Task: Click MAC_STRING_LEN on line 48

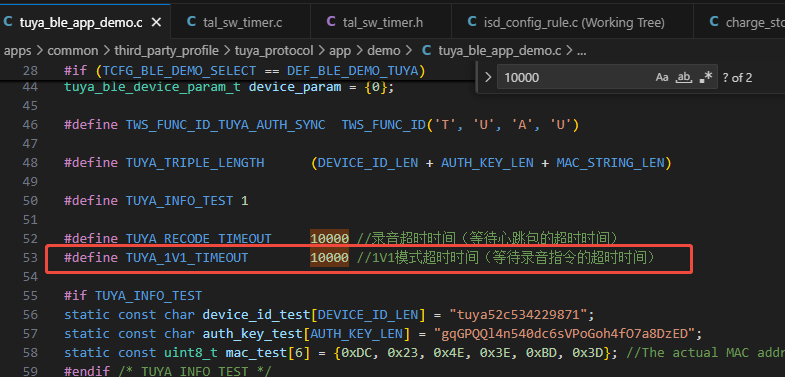Action: coord(610,163)
